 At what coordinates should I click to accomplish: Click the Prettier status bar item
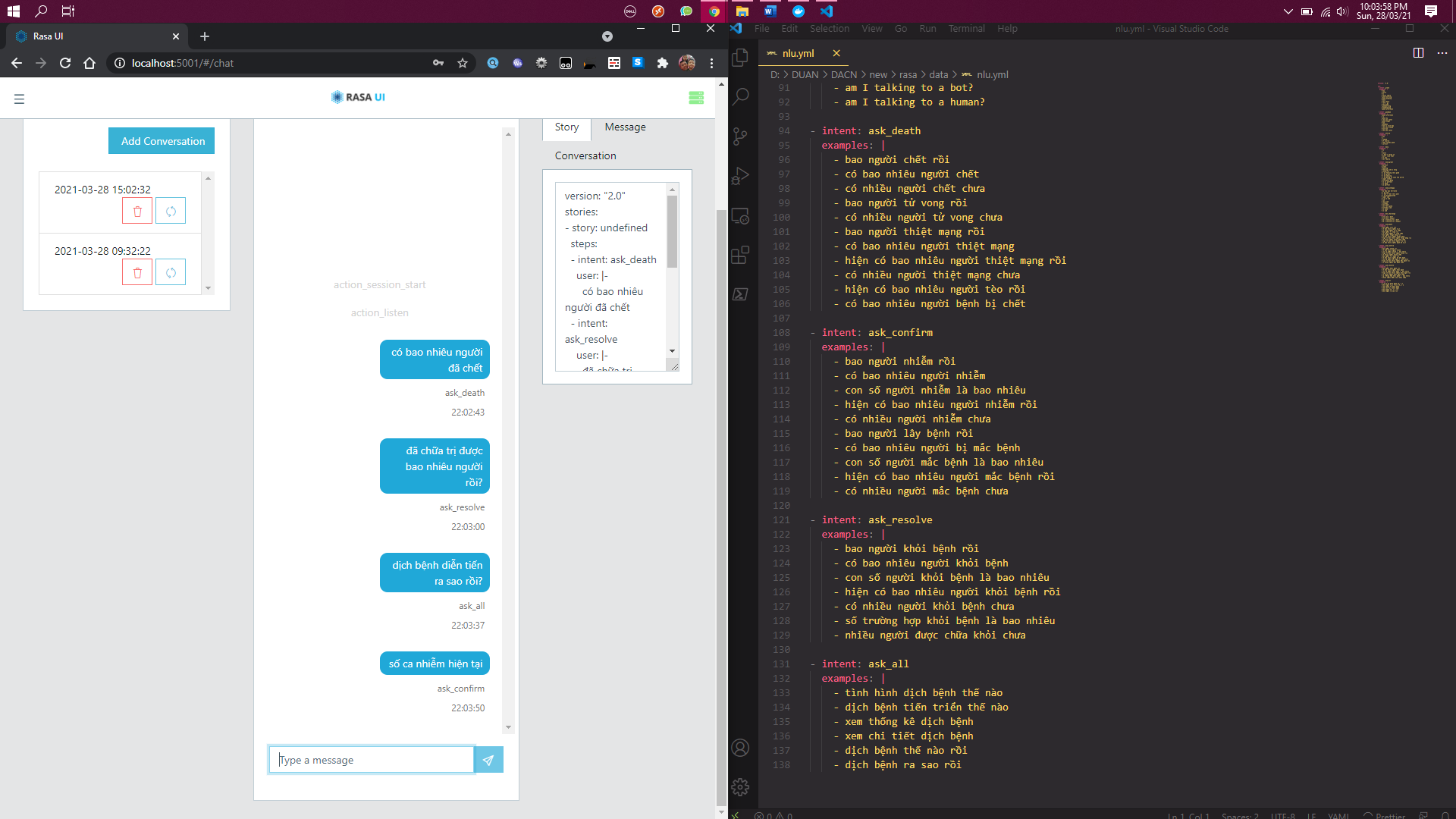point(1385,816)
